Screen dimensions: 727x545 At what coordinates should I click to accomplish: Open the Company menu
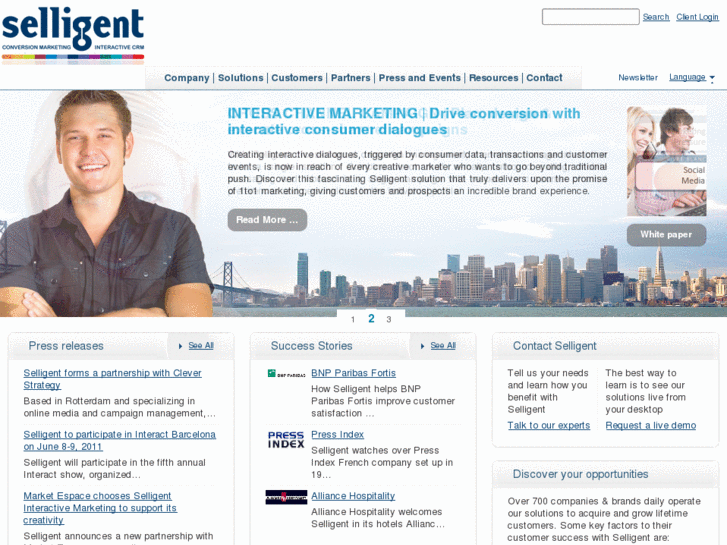pyautogui.click(x=186, y=78)
